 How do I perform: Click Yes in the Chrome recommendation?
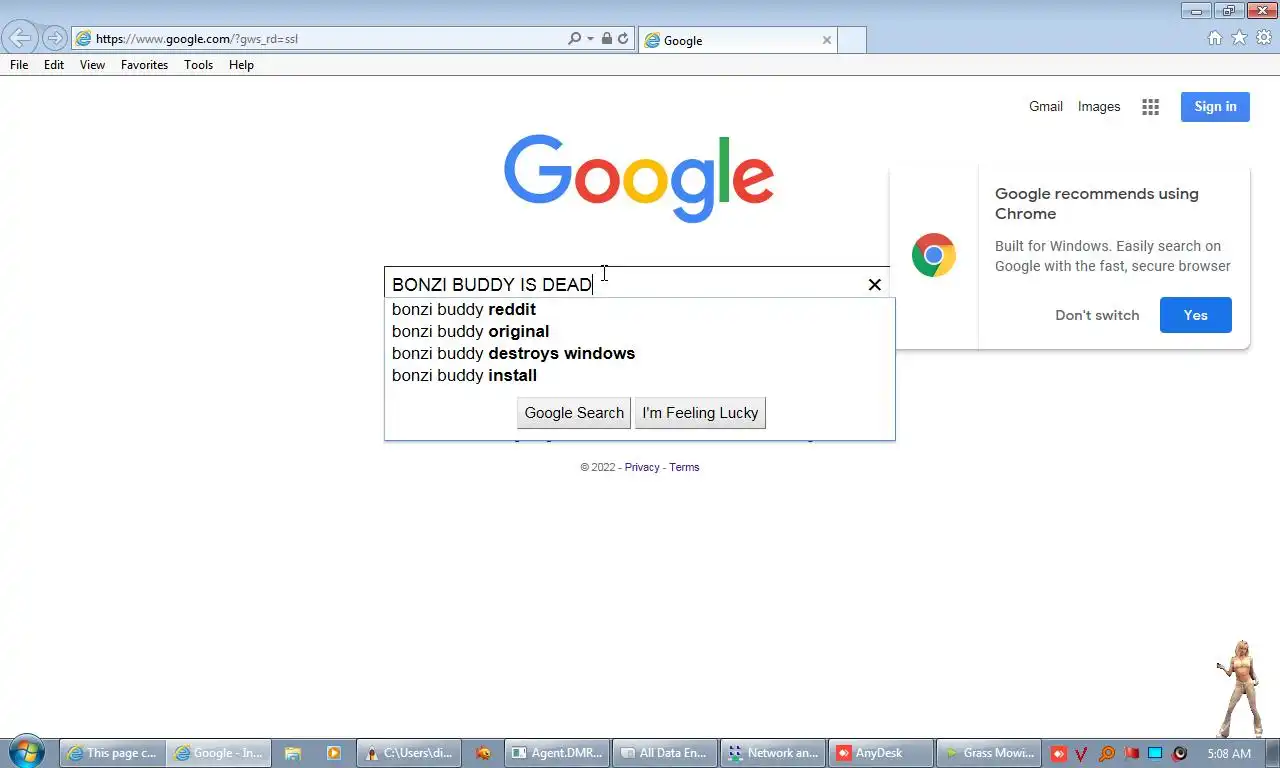point(1196,315)
